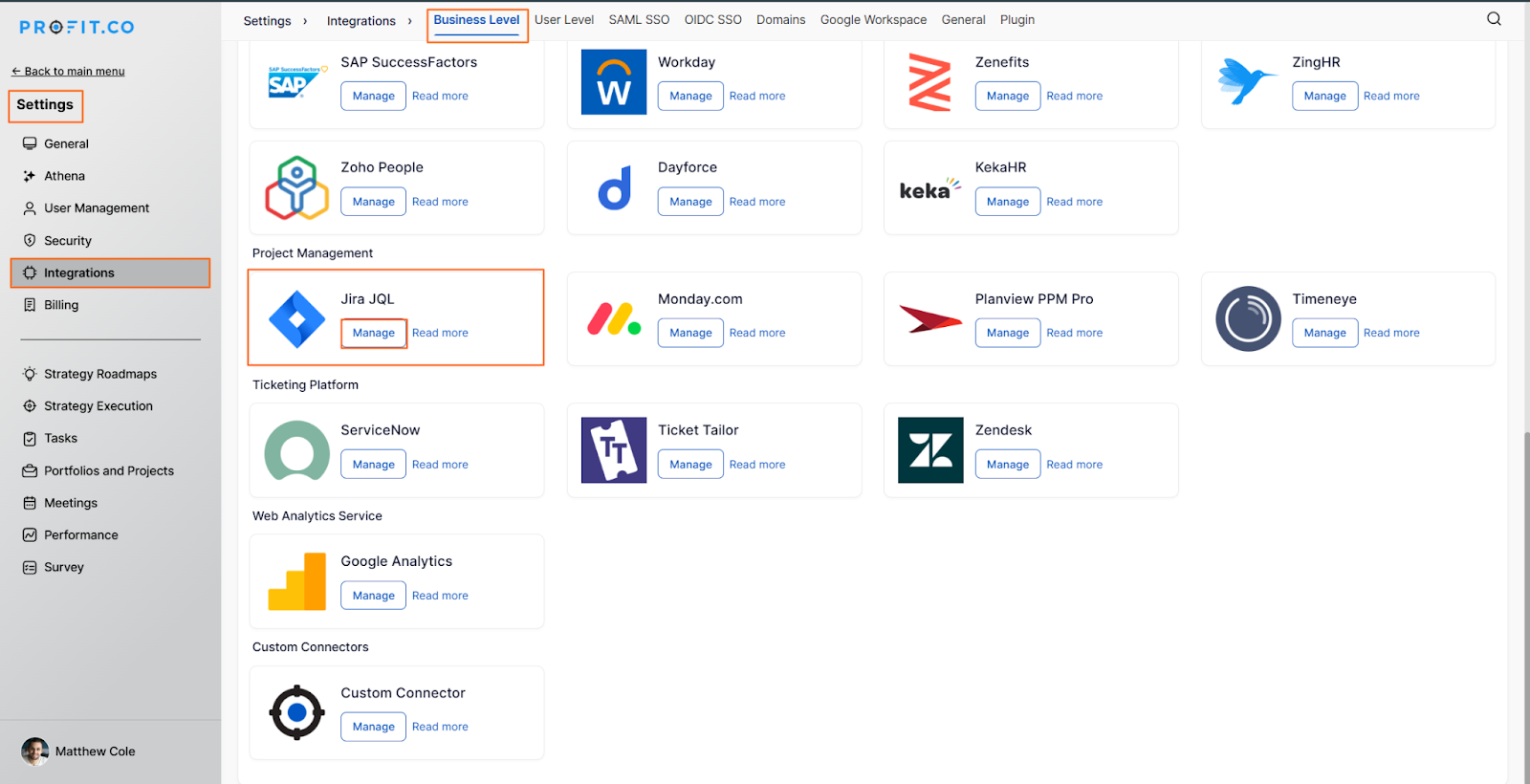
Task: Click Settings in the breadcrumb
Action: (267, 21)
